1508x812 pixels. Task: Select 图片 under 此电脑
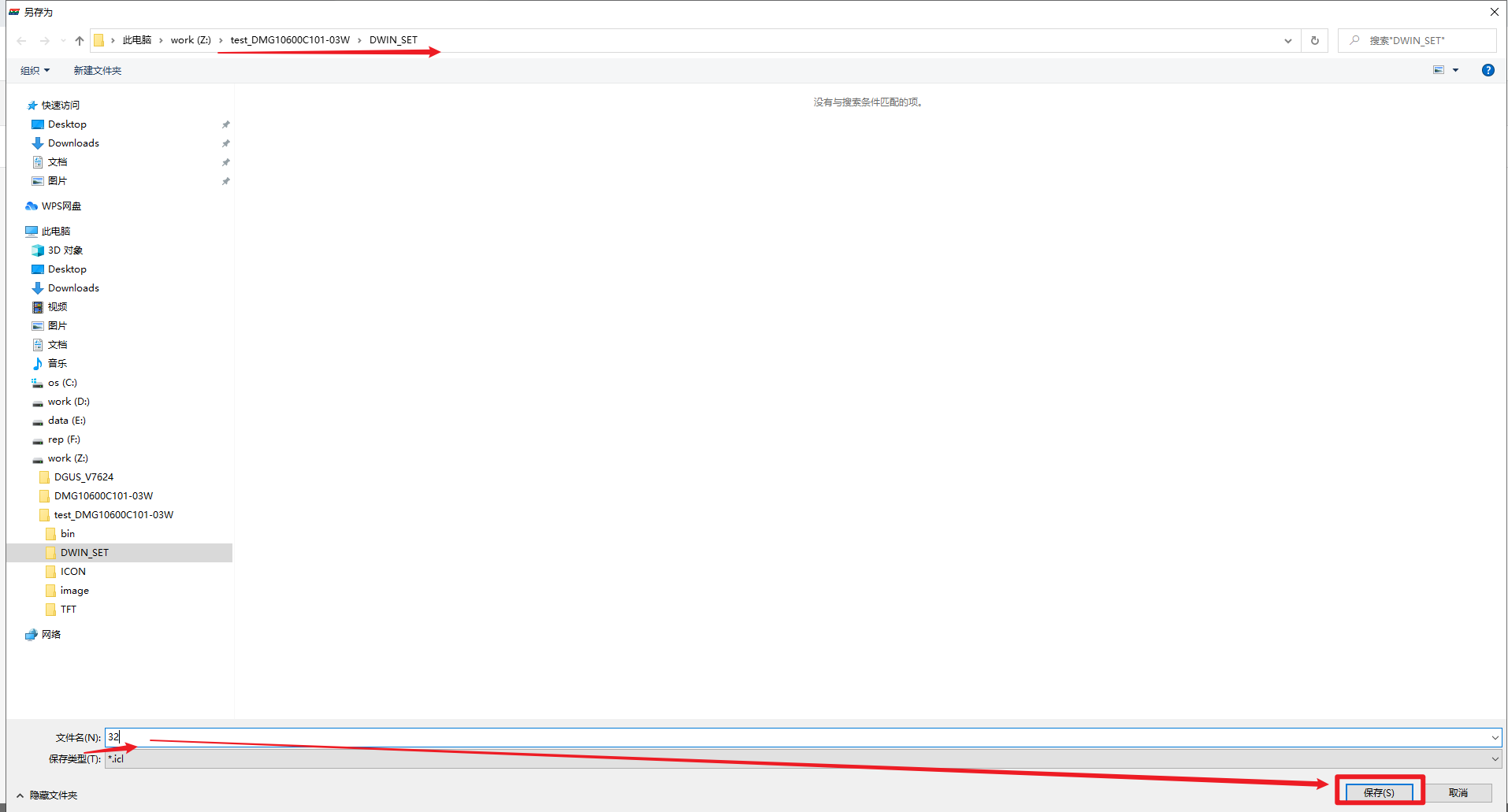coord(58,326)
